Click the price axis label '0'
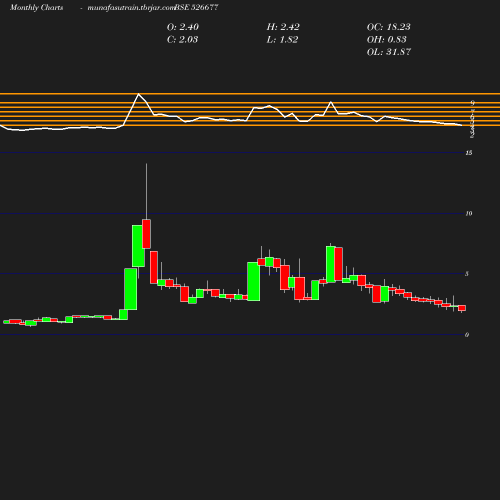The image size is (500, 500). (x=467, y=335)
